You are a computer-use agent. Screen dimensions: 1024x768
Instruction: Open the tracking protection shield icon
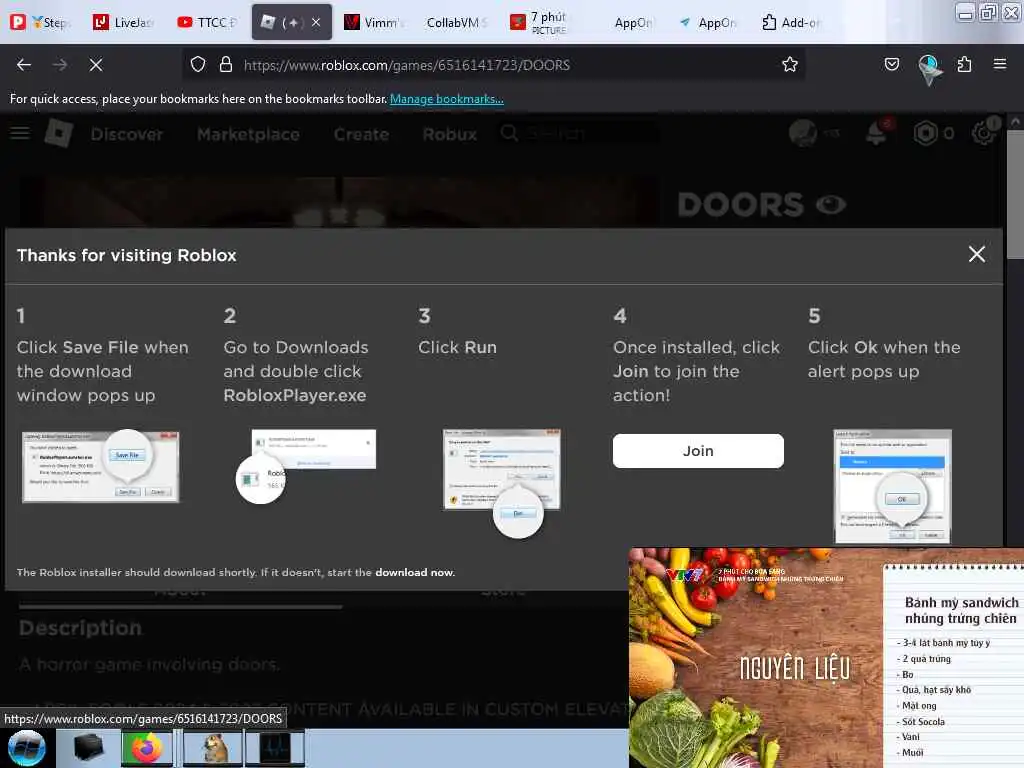click(x=198, y=65)
